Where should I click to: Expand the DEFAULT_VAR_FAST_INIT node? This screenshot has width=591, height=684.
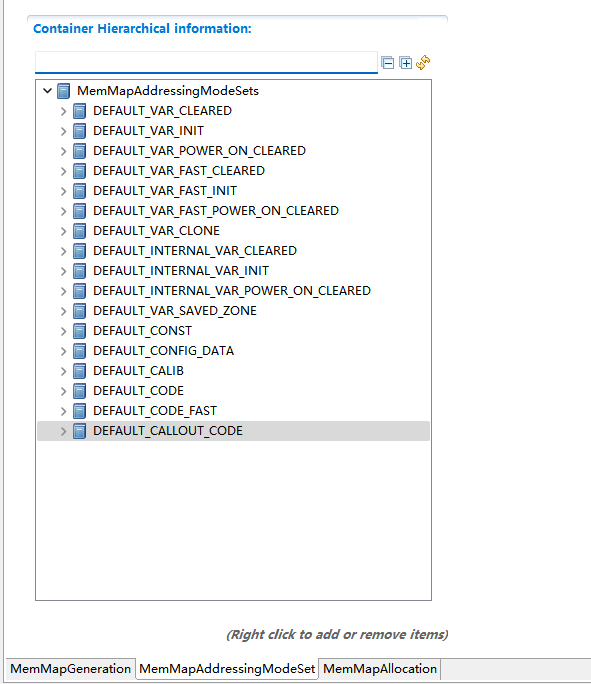point(64,192)
